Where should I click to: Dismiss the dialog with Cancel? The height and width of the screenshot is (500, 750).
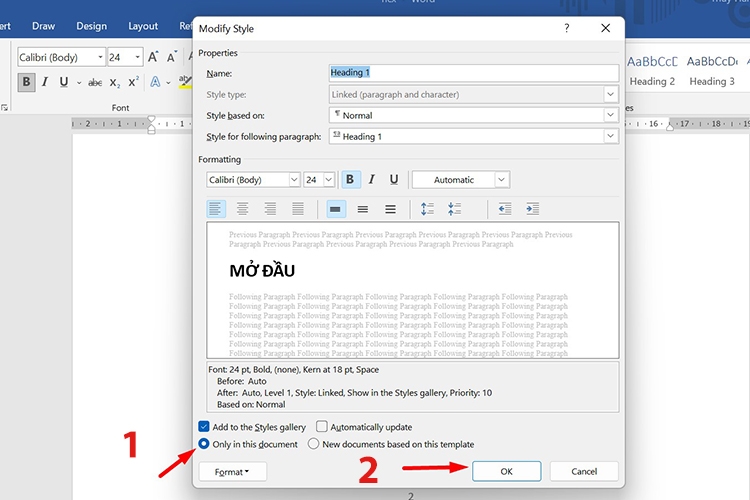[584, 471]
